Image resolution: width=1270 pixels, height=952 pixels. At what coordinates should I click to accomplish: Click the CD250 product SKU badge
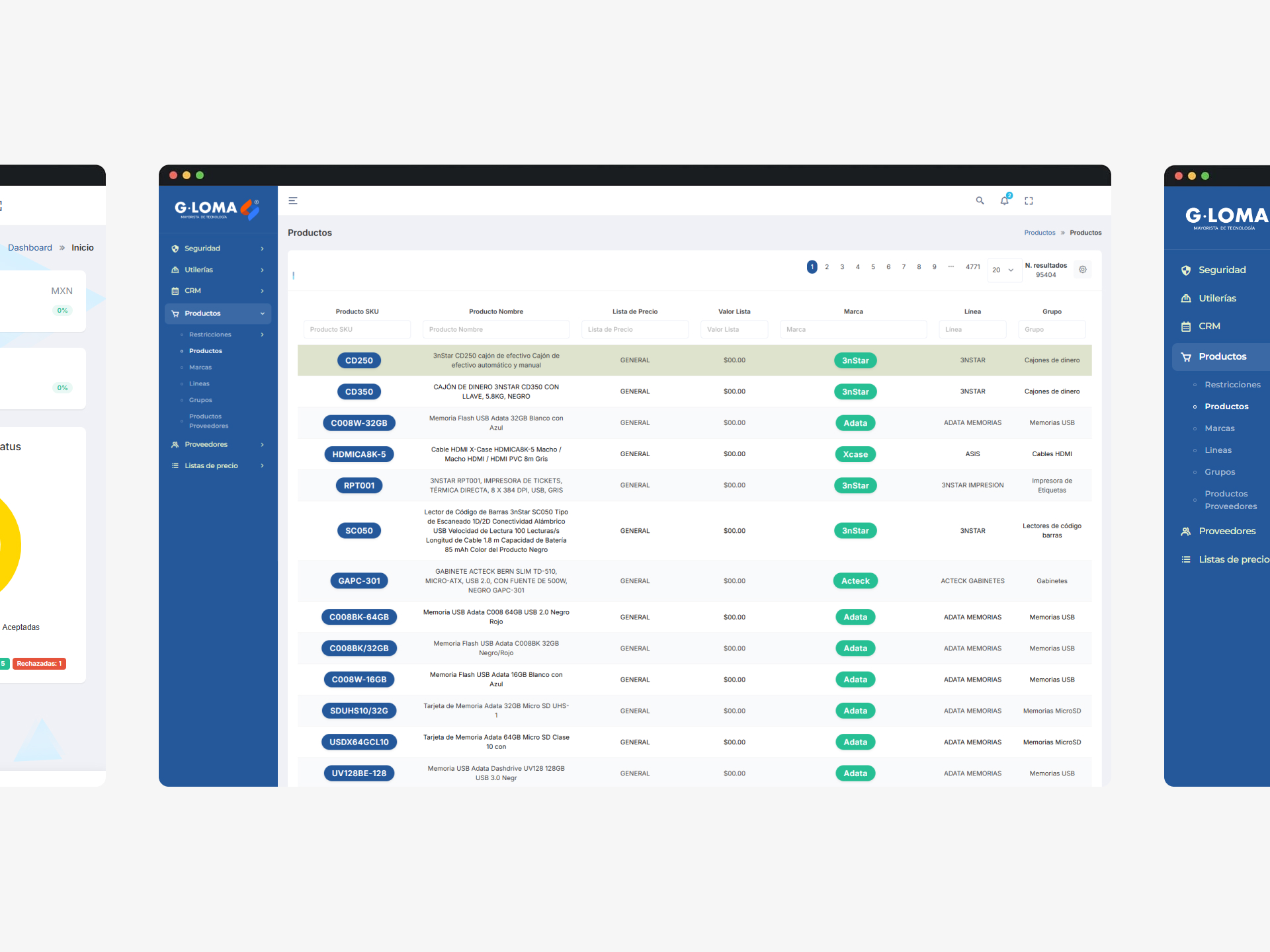[x=359, y=360]
